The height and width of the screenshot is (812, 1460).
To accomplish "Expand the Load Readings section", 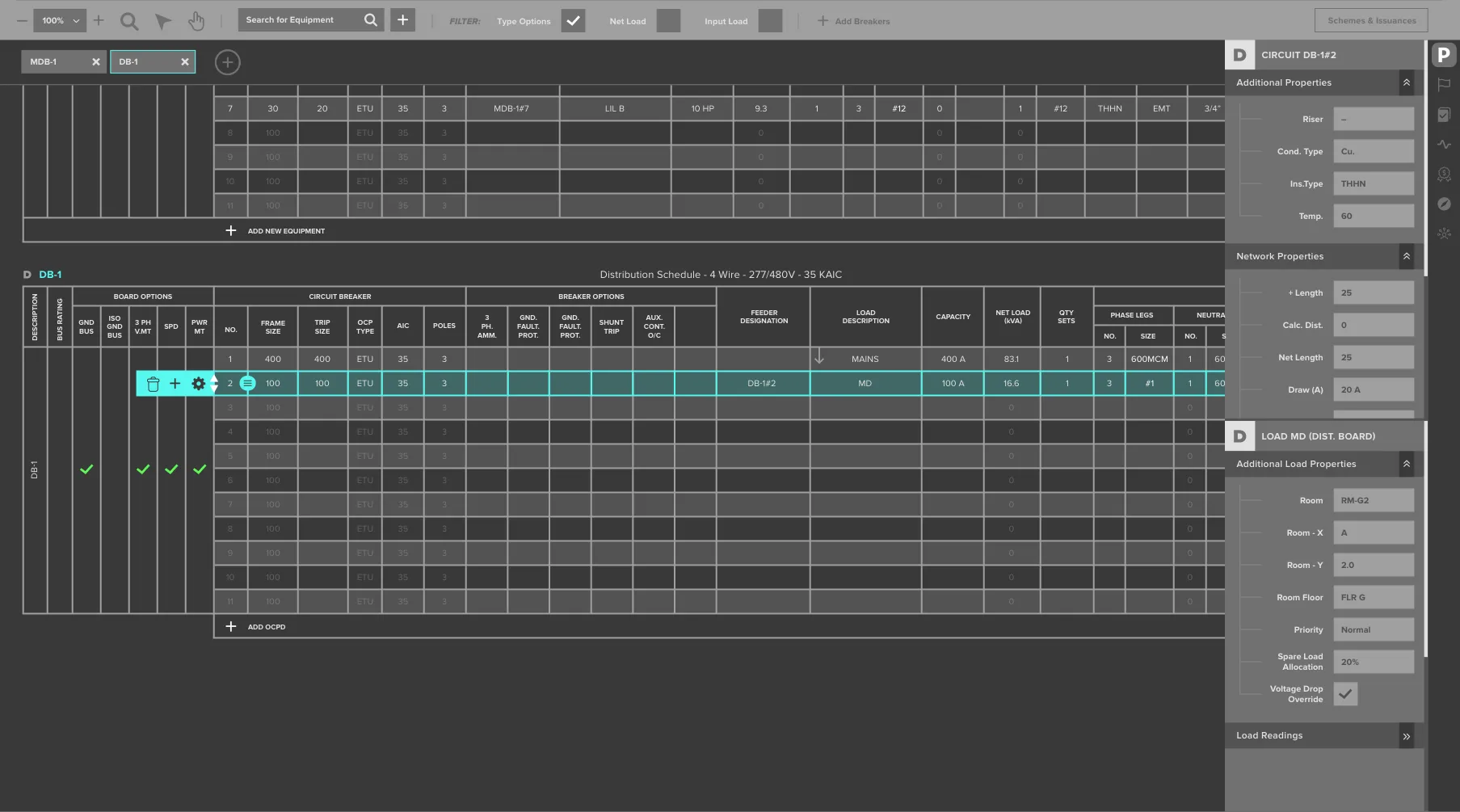I will pyautogui.click(x=1407, y=736).
